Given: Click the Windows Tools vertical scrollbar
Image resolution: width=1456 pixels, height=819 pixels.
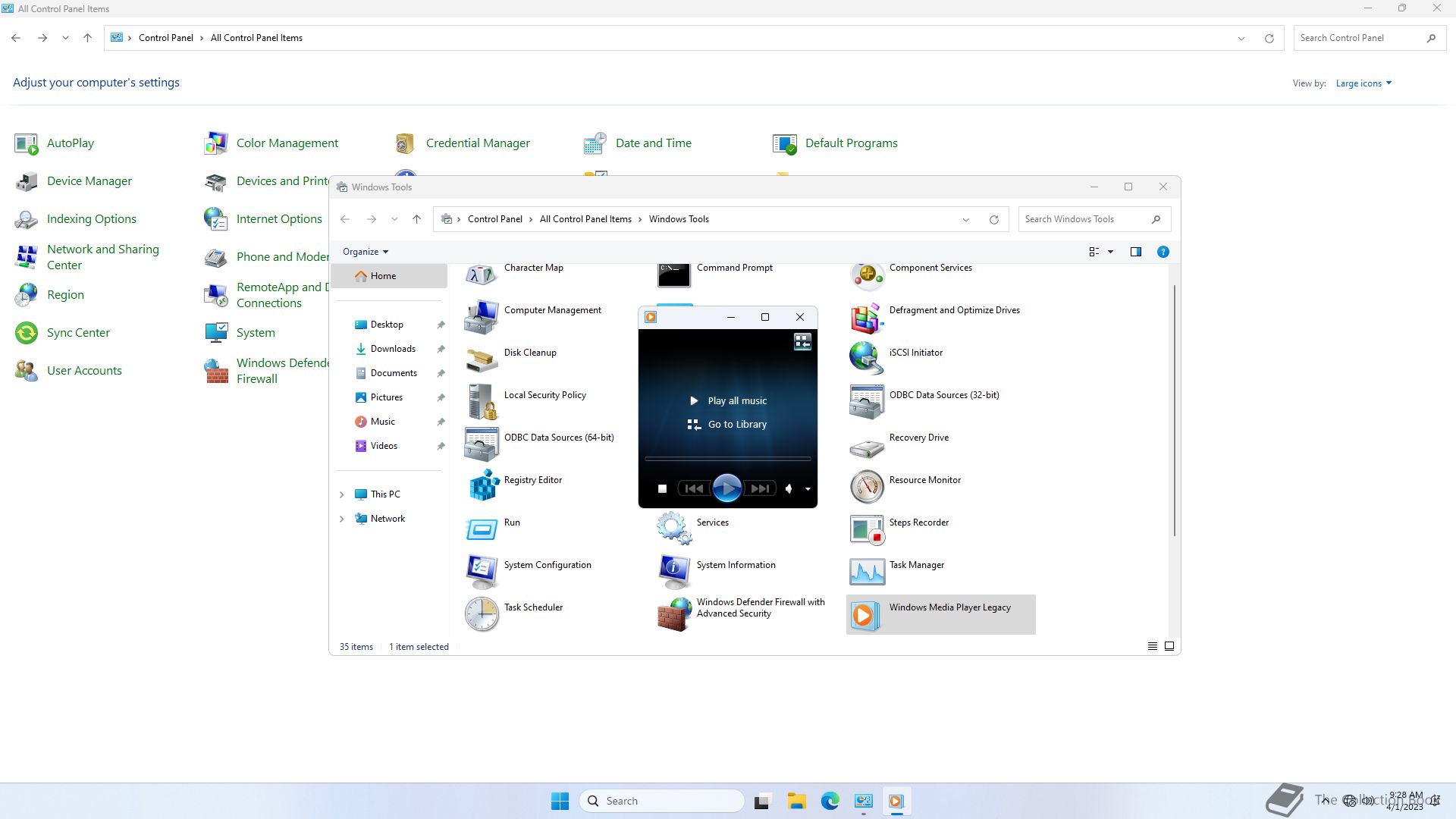Looking at the screenshot, I should 1175,409.
